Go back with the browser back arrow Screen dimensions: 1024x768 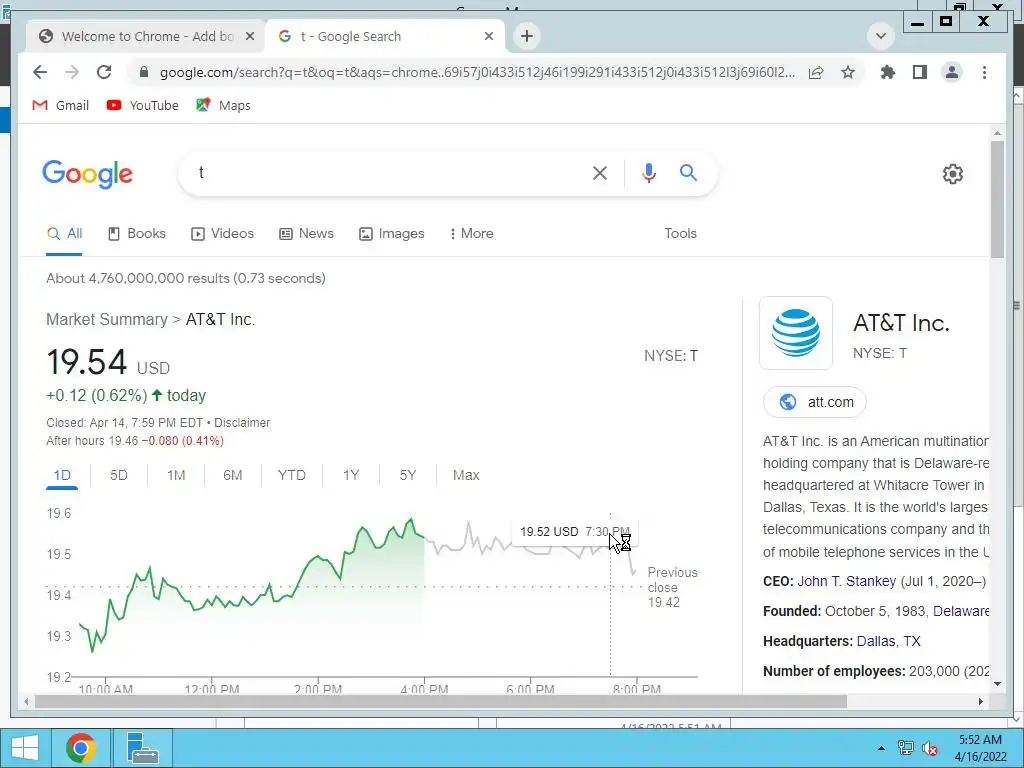pos(40,72)
